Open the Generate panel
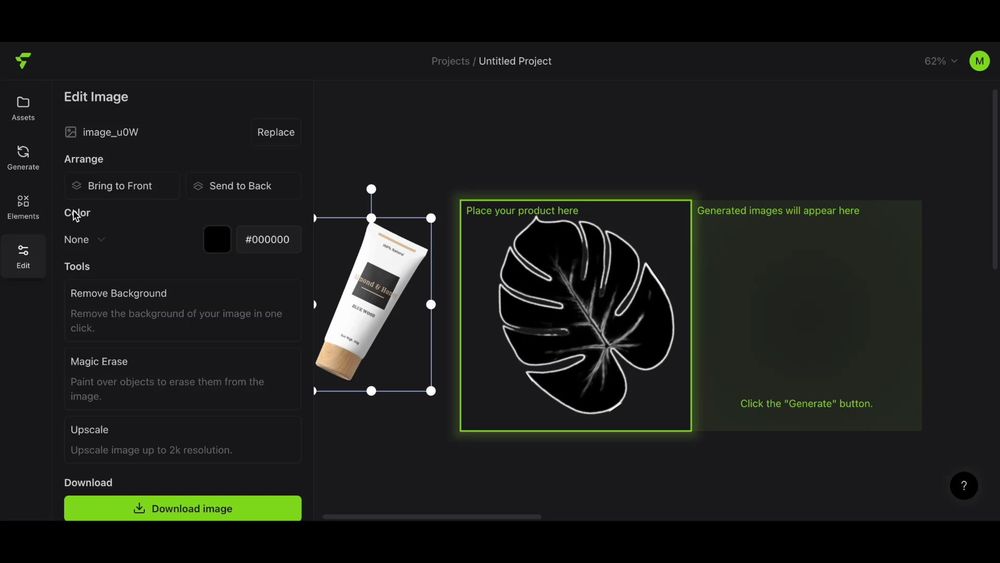The image size is (1000, 563). (x=23, y=157)
